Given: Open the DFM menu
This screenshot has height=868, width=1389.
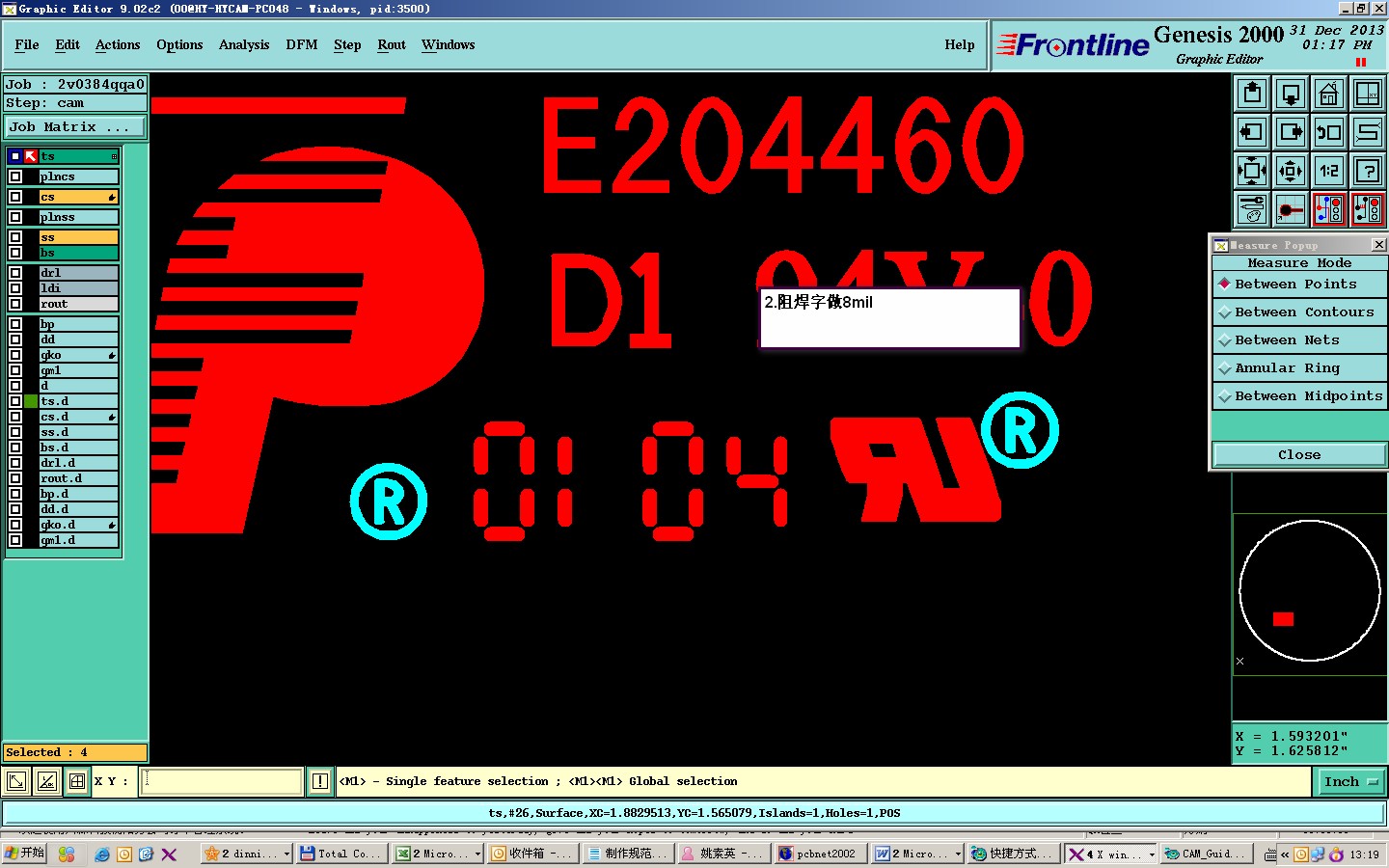Looking at the screenshot, I should point(302,45).
